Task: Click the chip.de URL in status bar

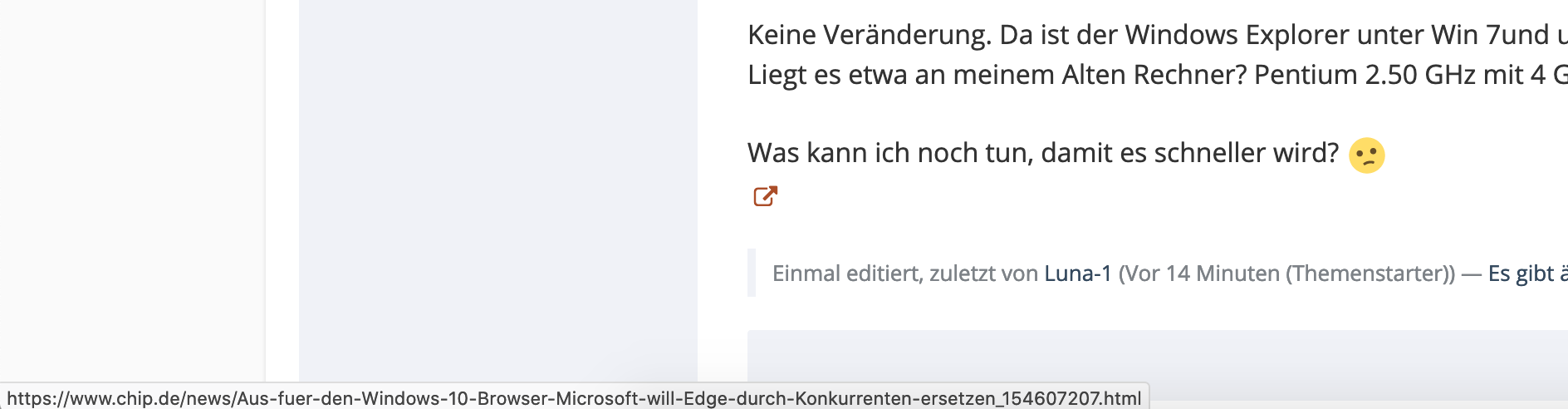Action: [x=573, y=398]
